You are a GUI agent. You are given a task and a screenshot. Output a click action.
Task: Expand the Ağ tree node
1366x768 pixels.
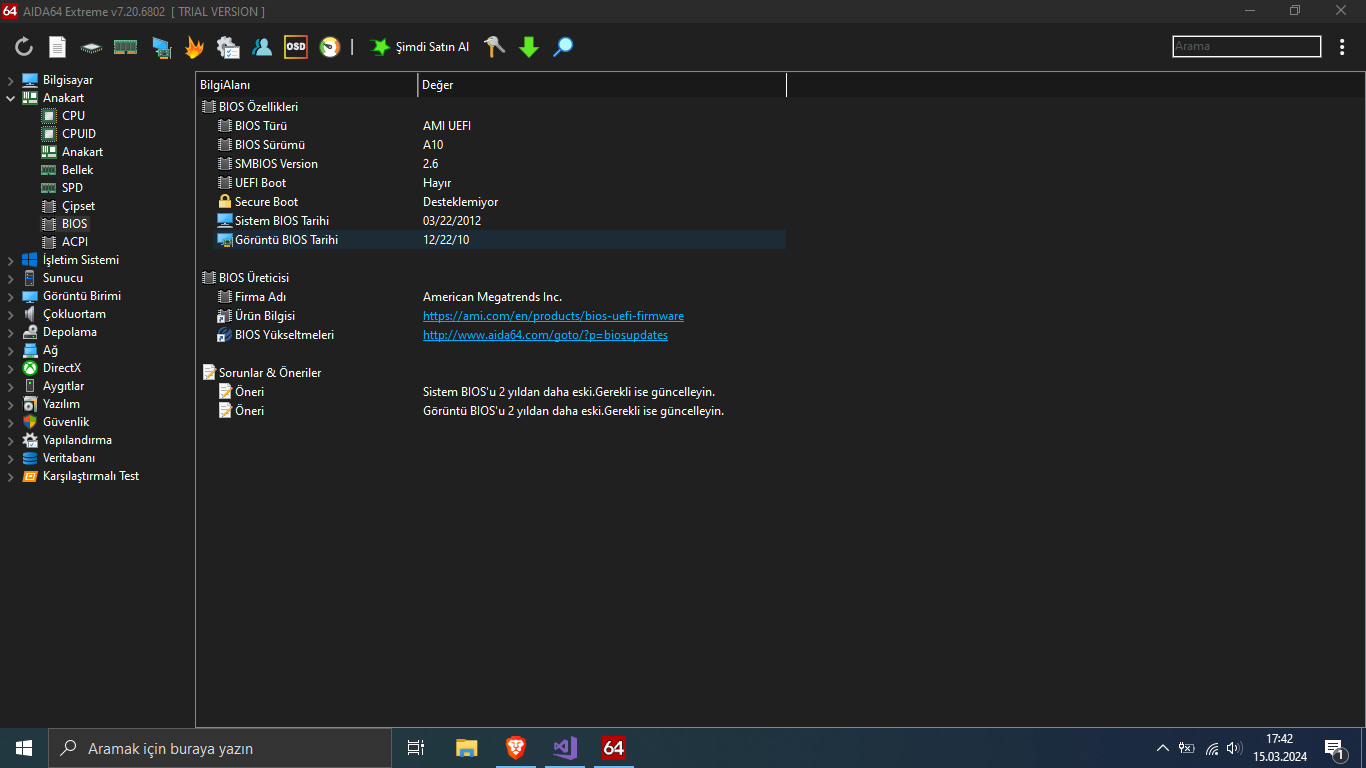[x=11, y=350]
